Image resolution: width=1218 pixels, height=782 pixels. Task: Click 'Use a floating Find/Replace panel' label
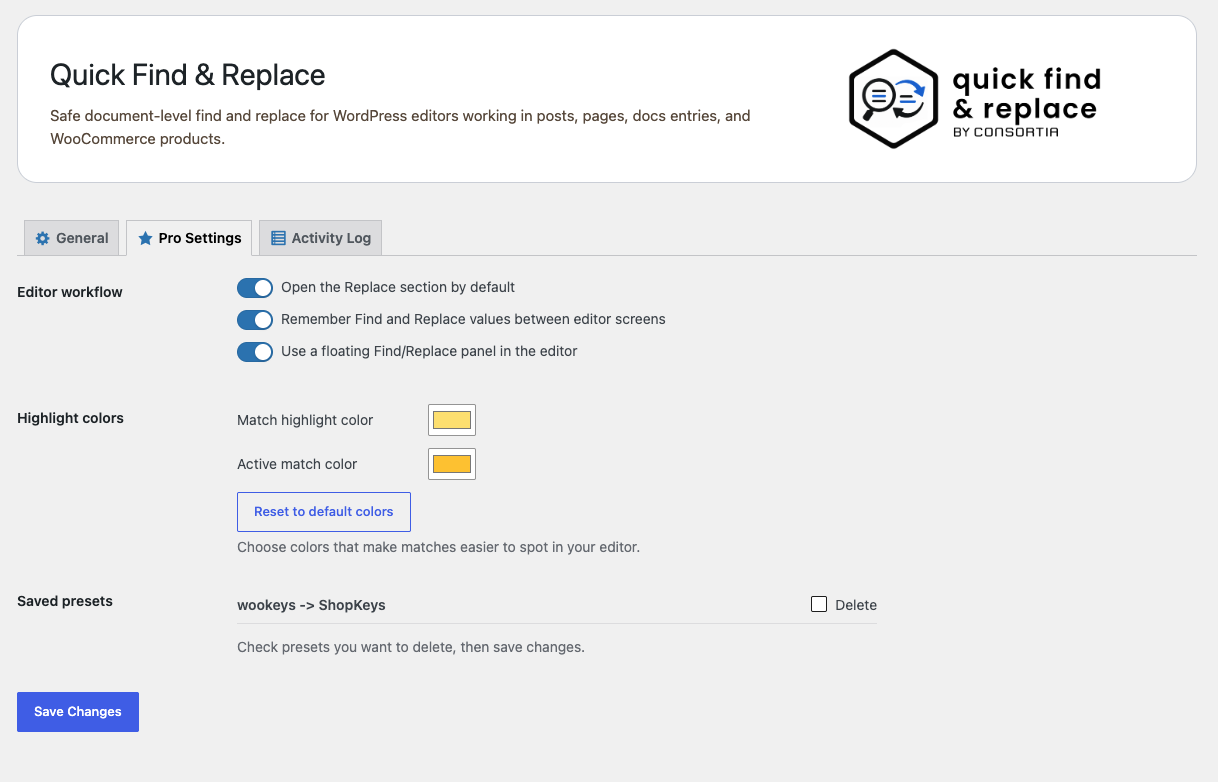click(x=429, y=351)
